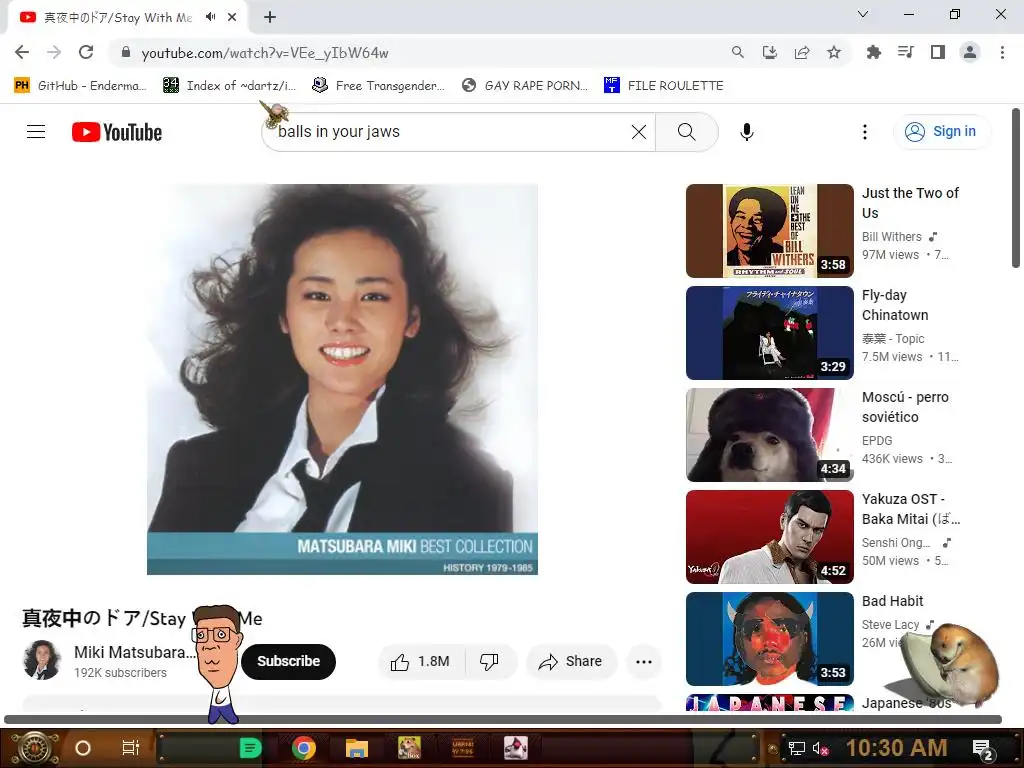
Task: Open Chrome extensions puzzle icon
Action: pyautogui.click(x=873, y=52)
